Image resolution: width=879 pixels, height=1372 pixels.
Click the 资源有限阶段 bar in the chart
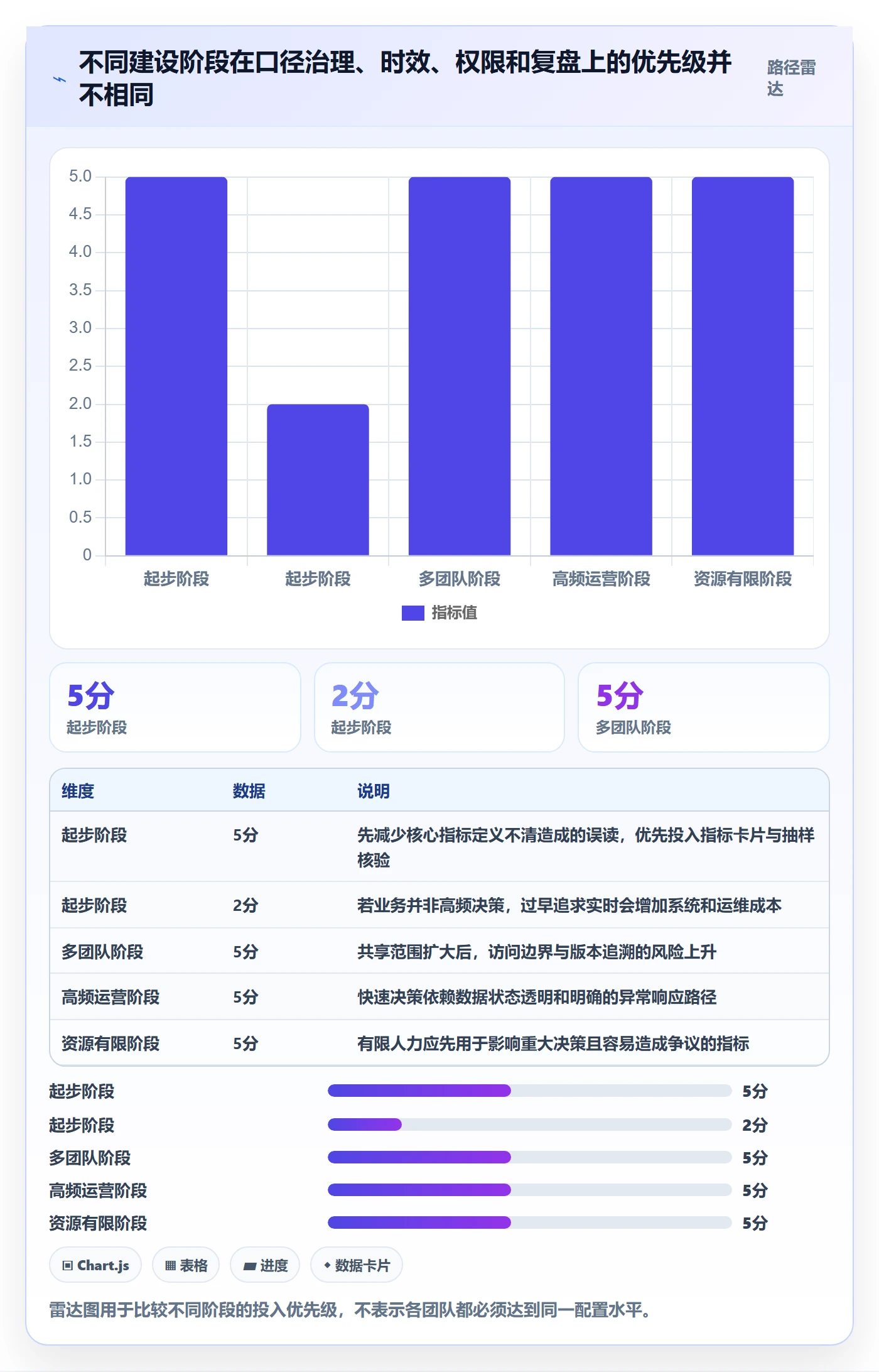pos(743,366)
